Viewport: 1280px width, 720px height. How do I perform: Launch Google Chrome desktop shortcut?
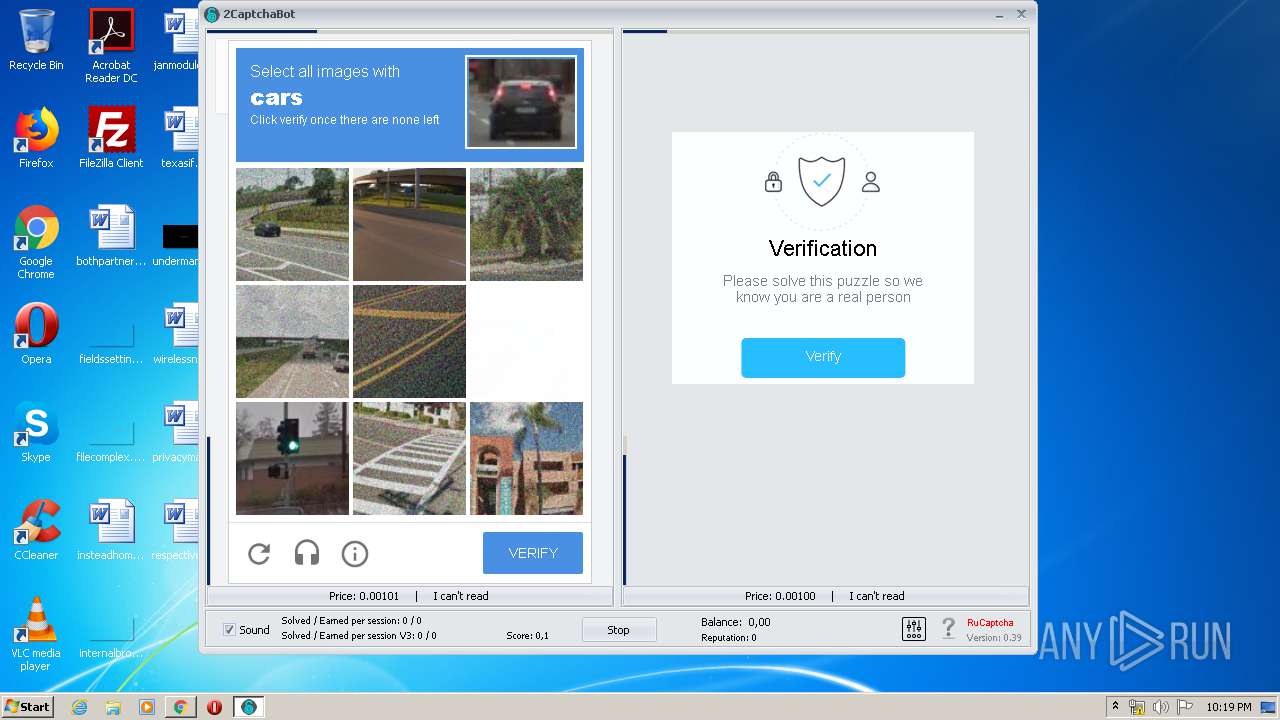(x=36, y=242)
